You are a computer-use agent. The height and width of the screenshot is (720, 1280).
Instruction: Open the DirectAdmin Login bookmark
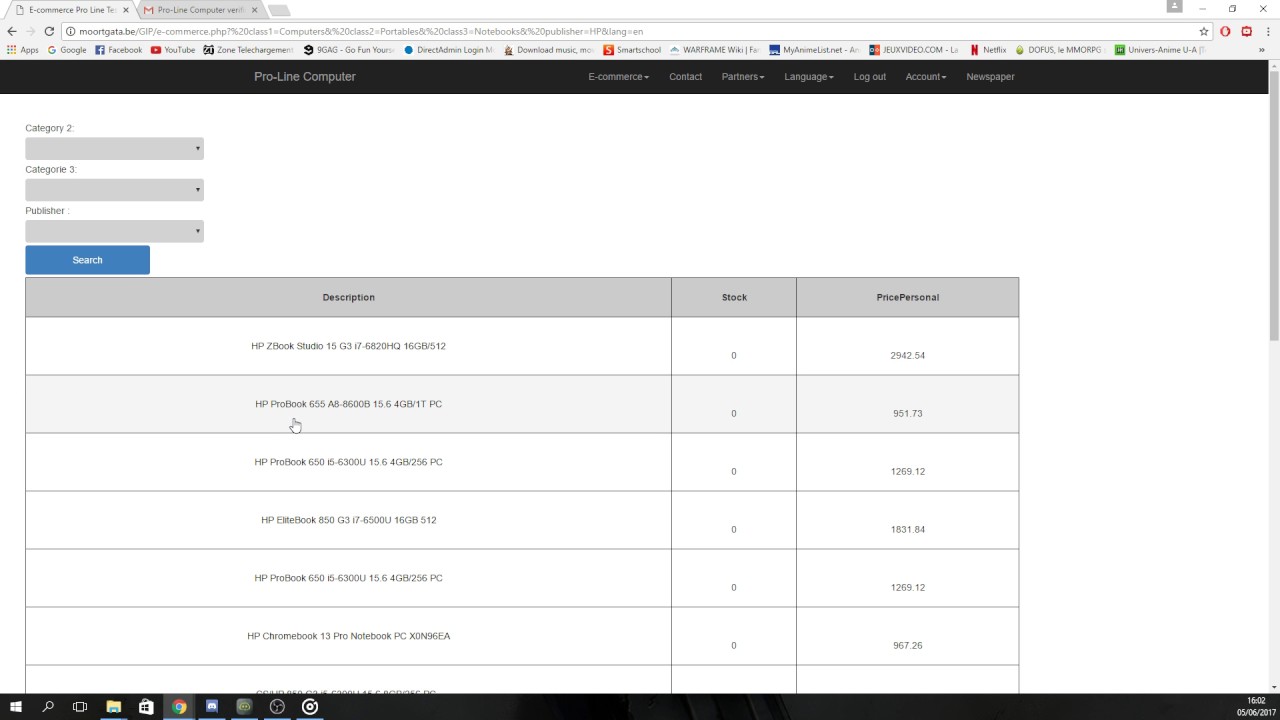click(448, 50)
